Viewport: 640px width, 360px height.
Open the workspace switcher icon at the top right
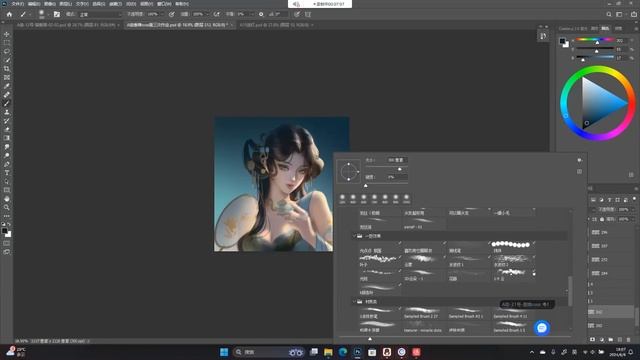tap(620, 14)
